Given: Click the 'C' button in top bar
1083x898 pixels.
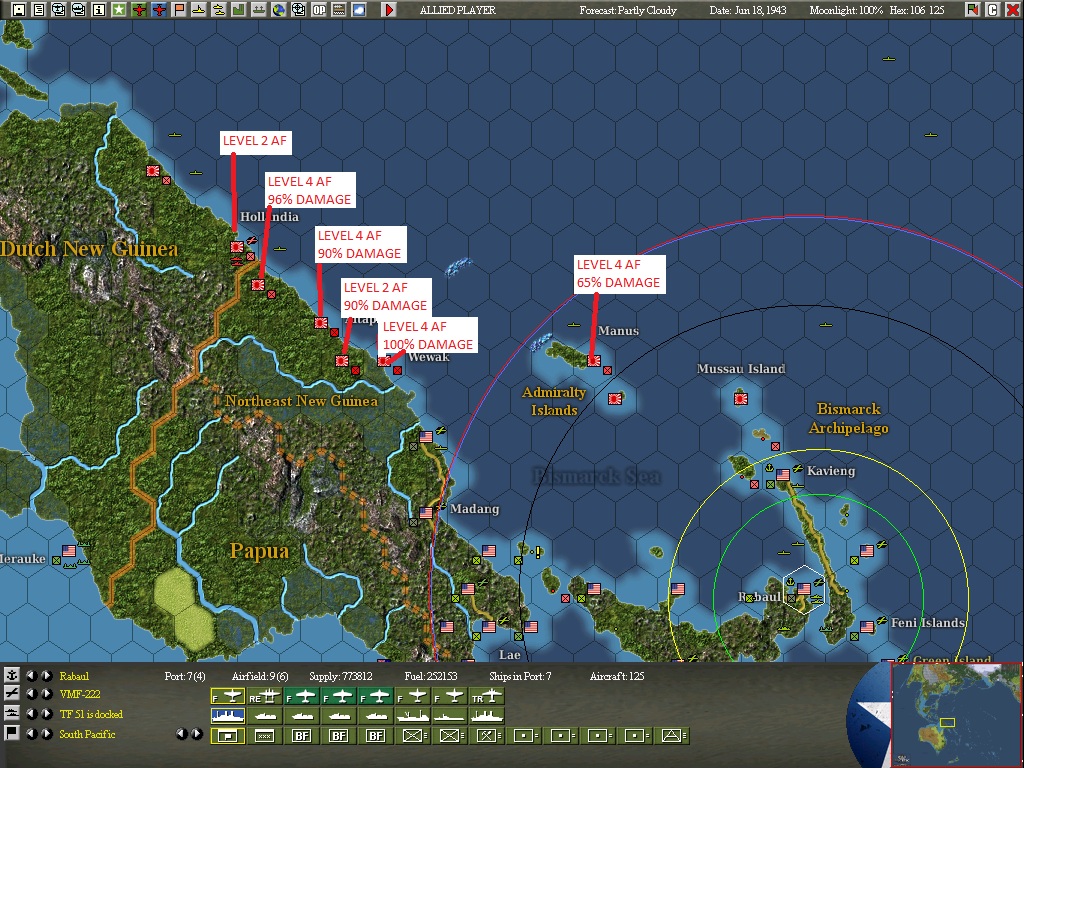Looking at the screenshot, I should pyautogui.click(x=993, y=10).
